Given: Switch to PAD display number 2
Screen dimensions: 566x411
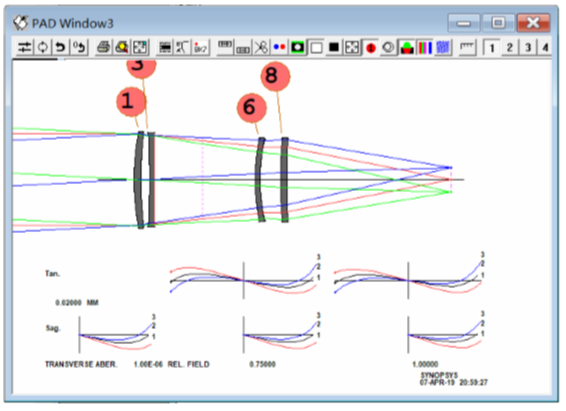Looking at the screenshot, I should [509, 47].
